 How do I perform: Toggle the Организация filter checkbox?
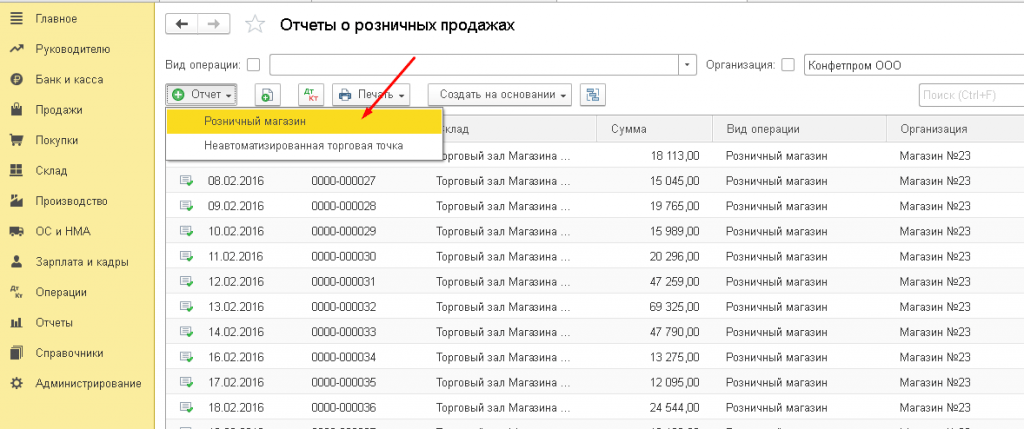point(788,65)
